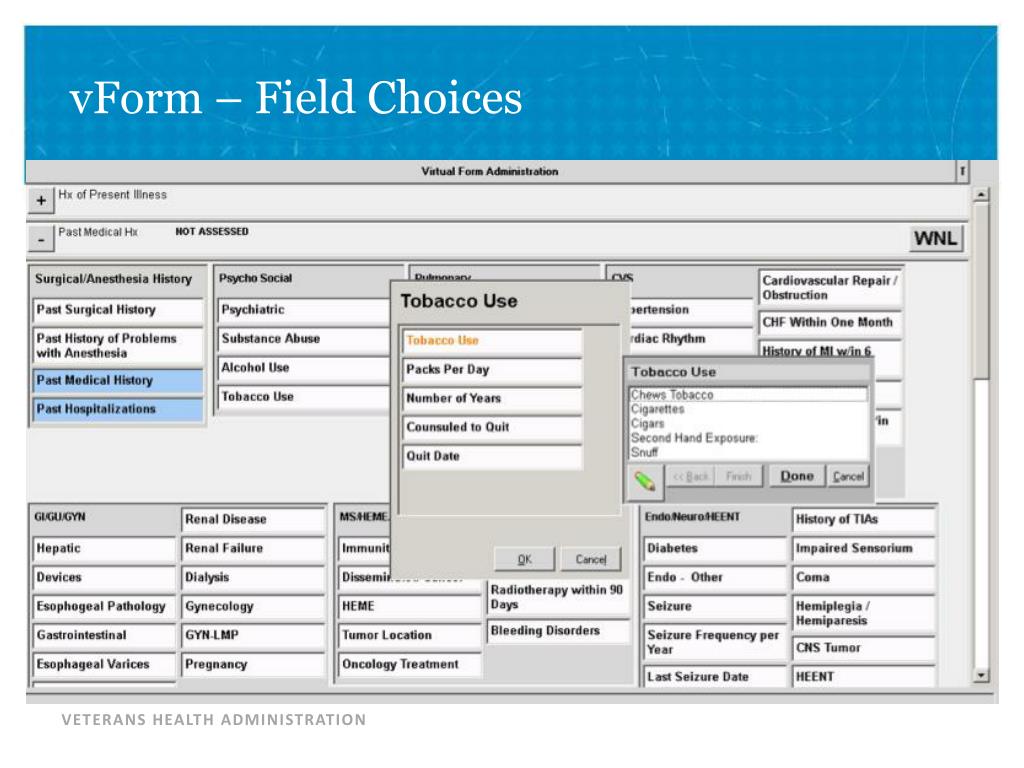Viewport: 1024px width, 768px height.
Task: Open the Substance Abuse item
Action: point(304,339)
